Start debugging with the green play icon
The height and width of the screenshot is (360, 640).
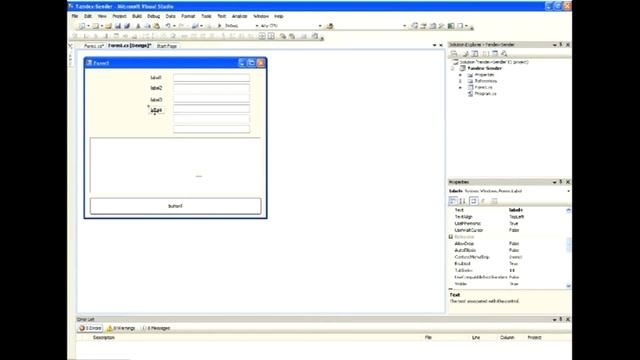[219, 26]
